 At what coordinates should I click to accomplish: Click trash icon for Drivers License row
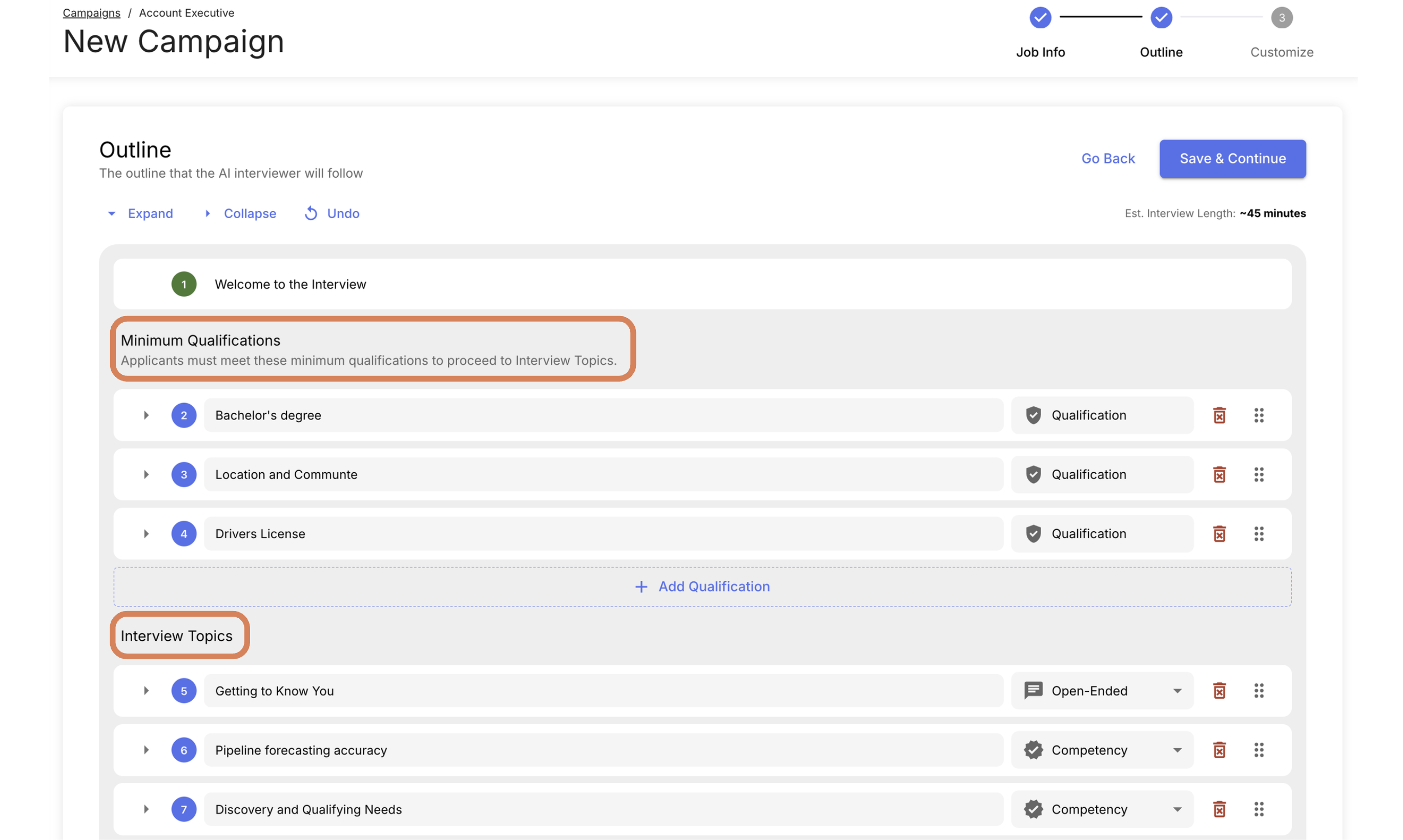pos(1219,533)
